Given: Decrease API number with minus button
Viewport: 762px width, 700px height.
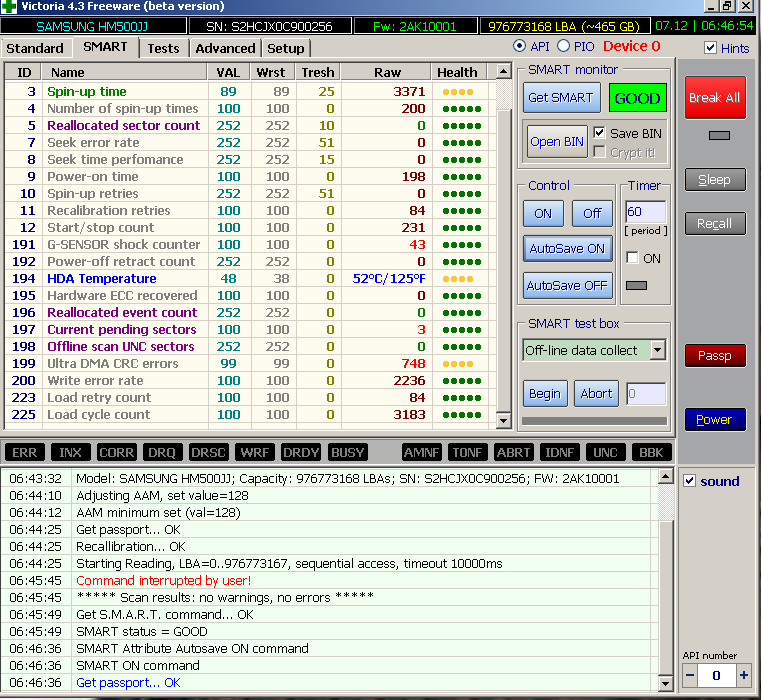Looking at the screenshot, I should click(689, 676).
